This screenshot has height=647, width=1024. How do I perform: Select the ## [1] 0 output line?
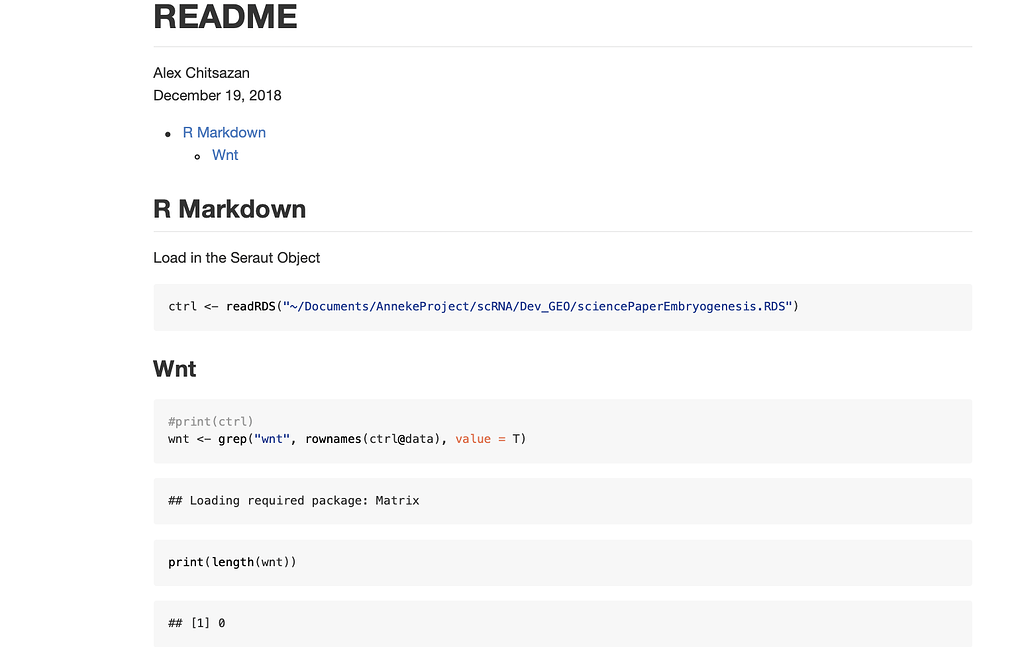[x=195, y=623]
